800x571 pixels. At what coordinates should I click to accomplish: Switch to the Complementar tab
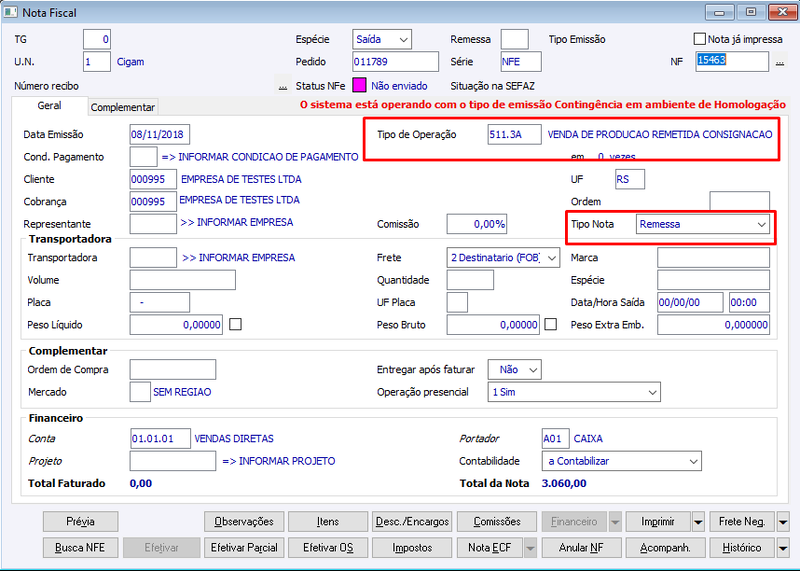point(122,107)
